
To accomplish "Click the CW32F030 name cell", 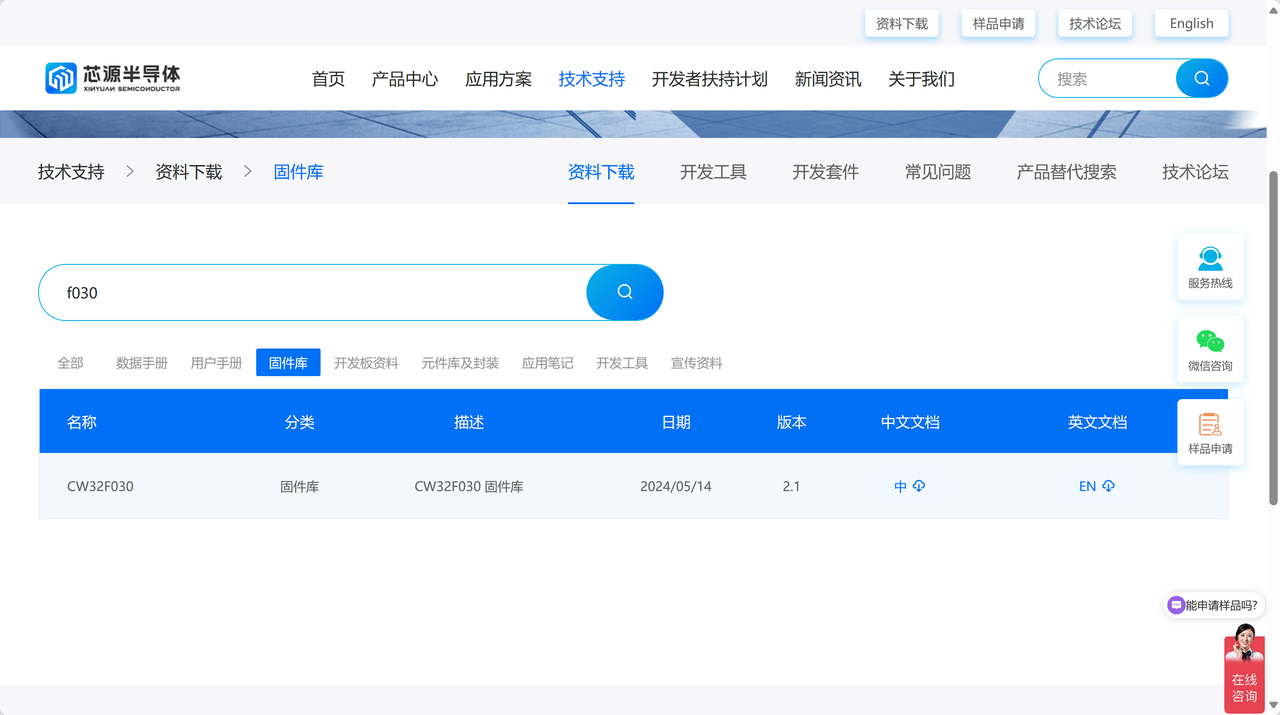I will tap(100, 487).
